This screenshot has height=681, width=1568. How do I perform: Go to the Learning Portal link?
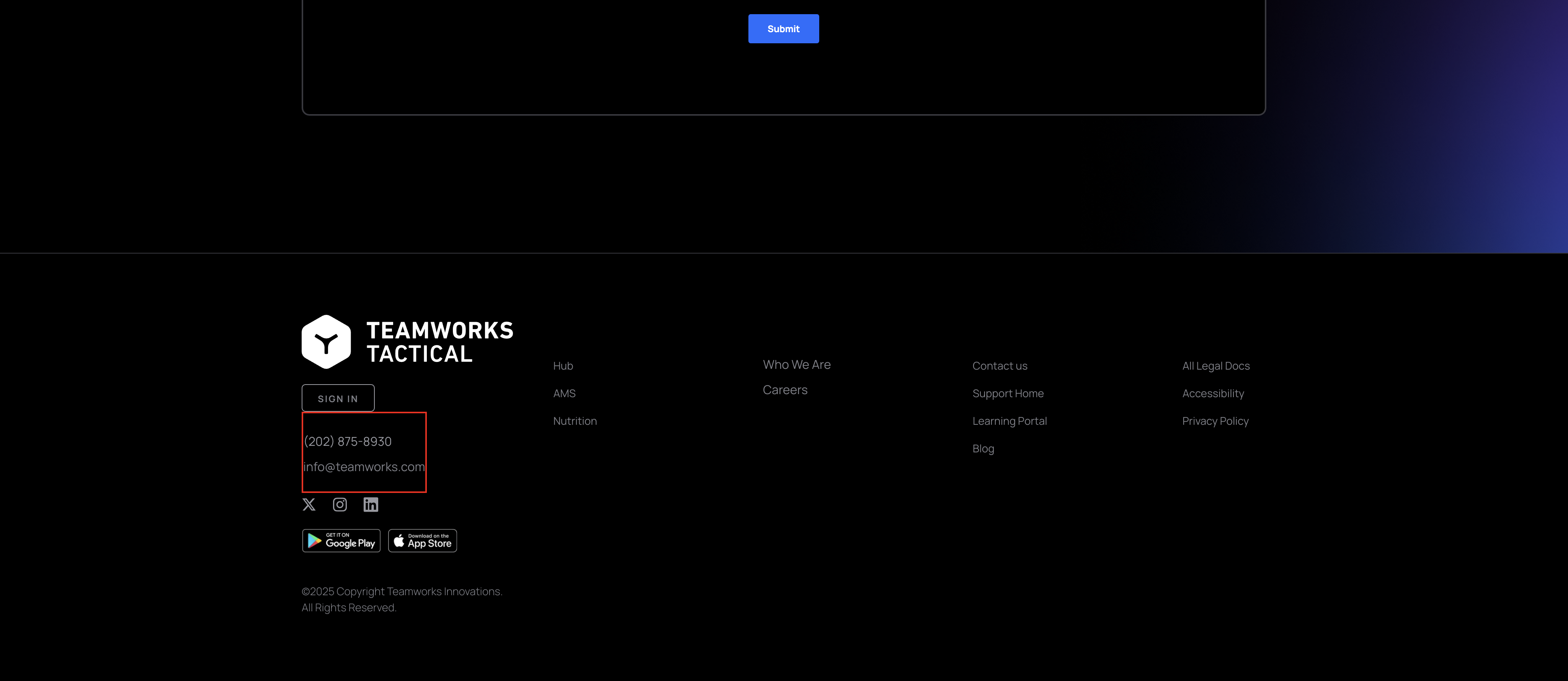1009,421
